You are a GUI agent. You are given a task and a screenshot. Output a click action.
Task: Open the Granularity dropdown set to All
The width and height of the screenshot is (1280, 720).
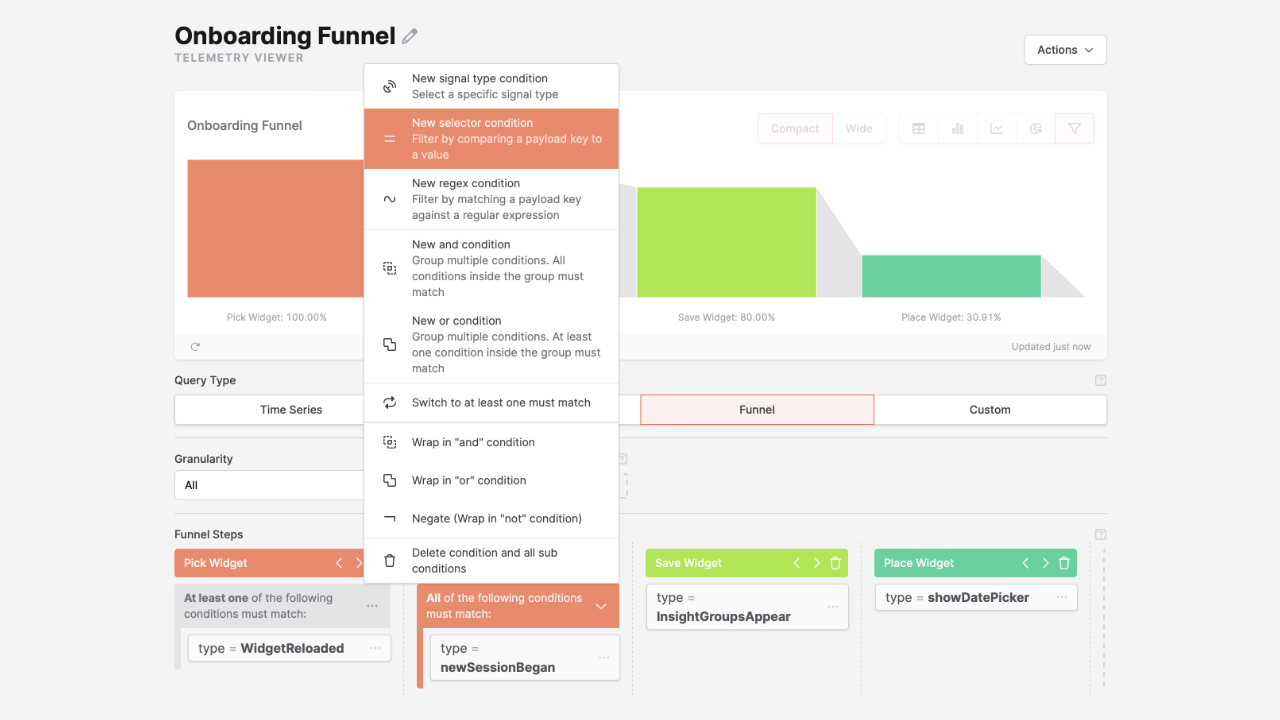click(x=270, y=485)
